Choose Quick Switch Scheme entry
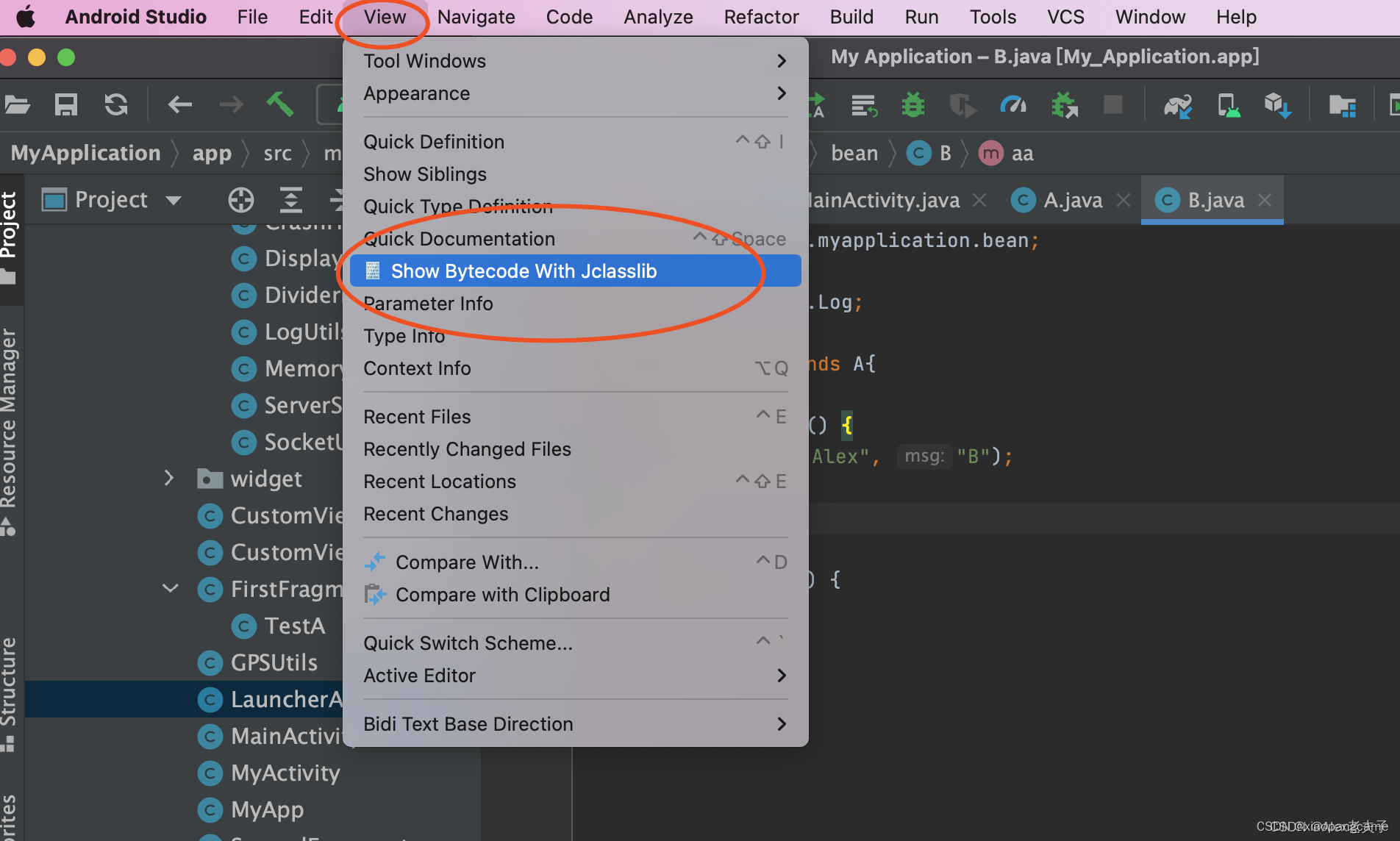The image size is (1400, 841). coord(575,643)
